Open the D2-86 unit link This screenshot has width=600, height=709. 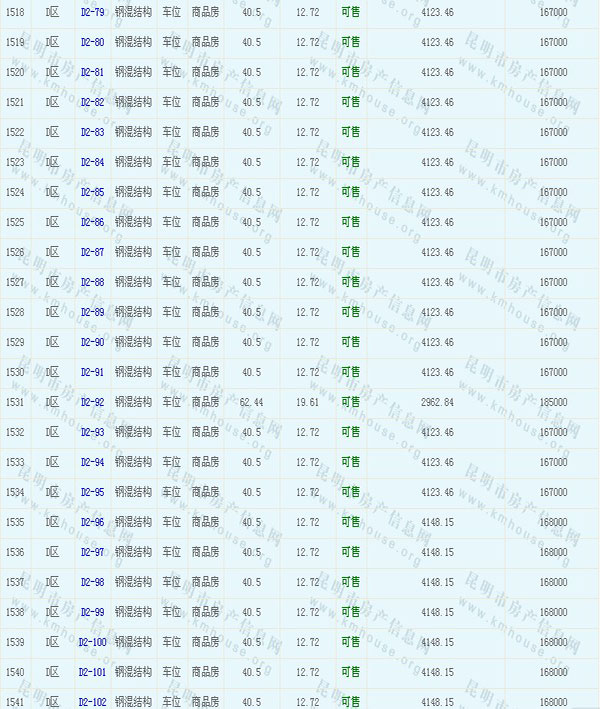[92, 222]
